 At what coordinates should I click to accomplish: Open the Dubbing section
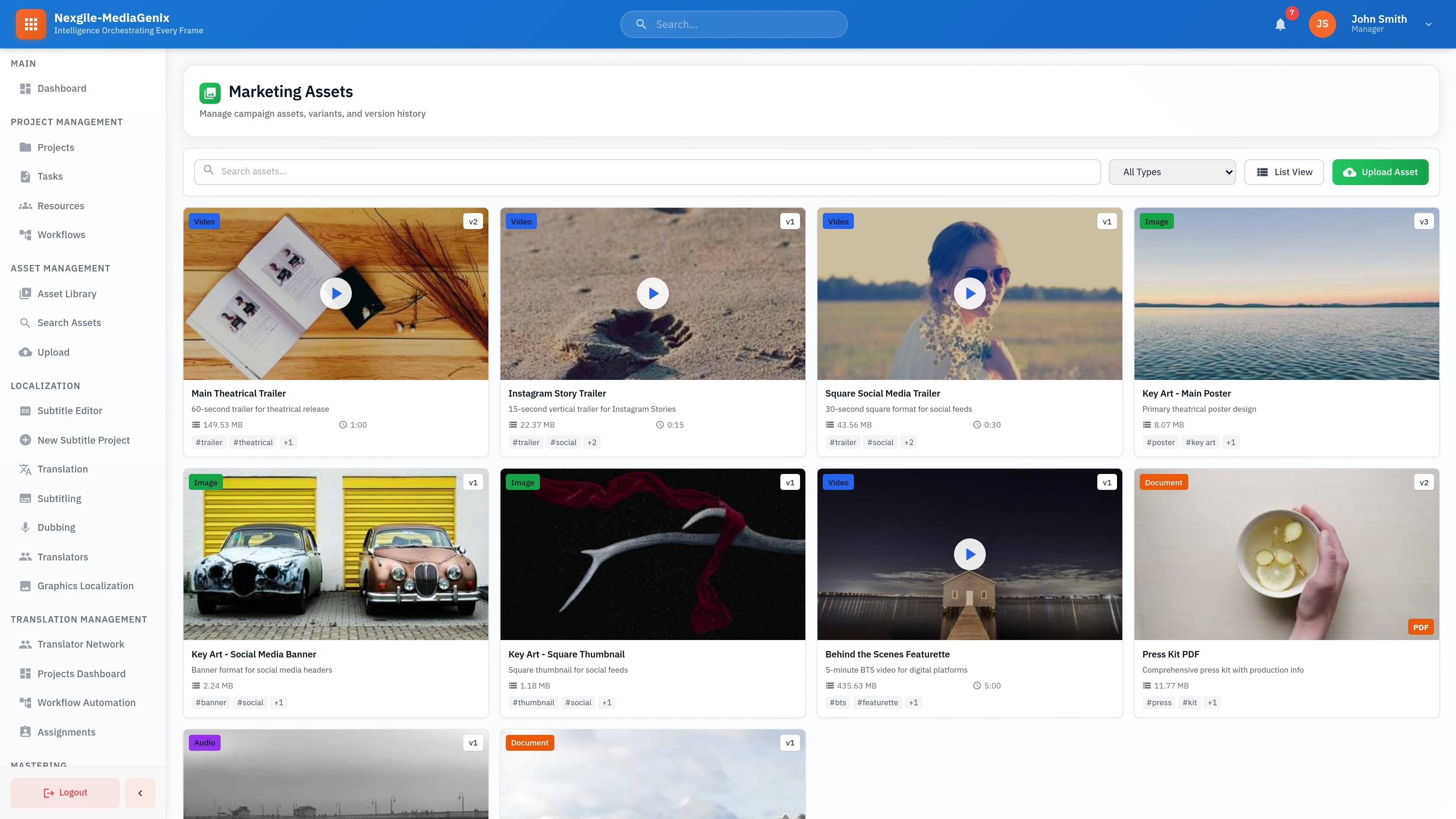tap(56, 527)
